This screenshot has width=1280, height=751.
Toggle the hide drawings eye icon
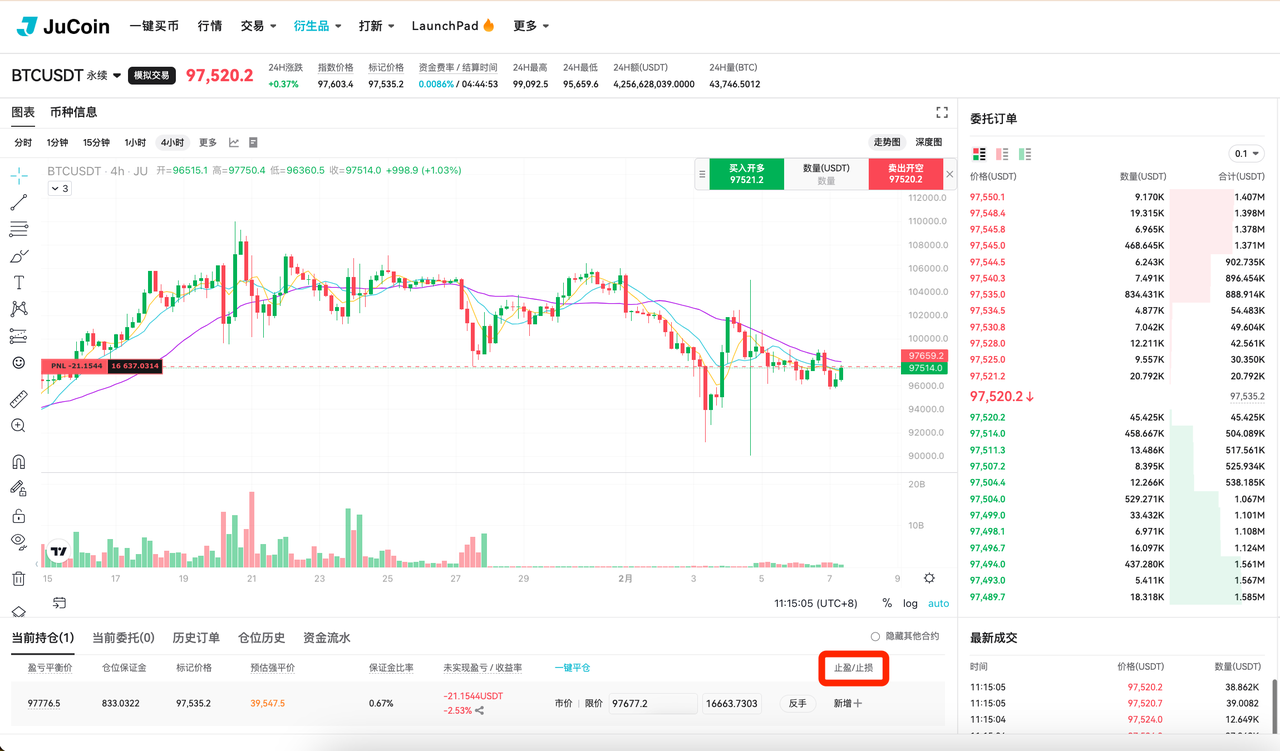point(18,541)
